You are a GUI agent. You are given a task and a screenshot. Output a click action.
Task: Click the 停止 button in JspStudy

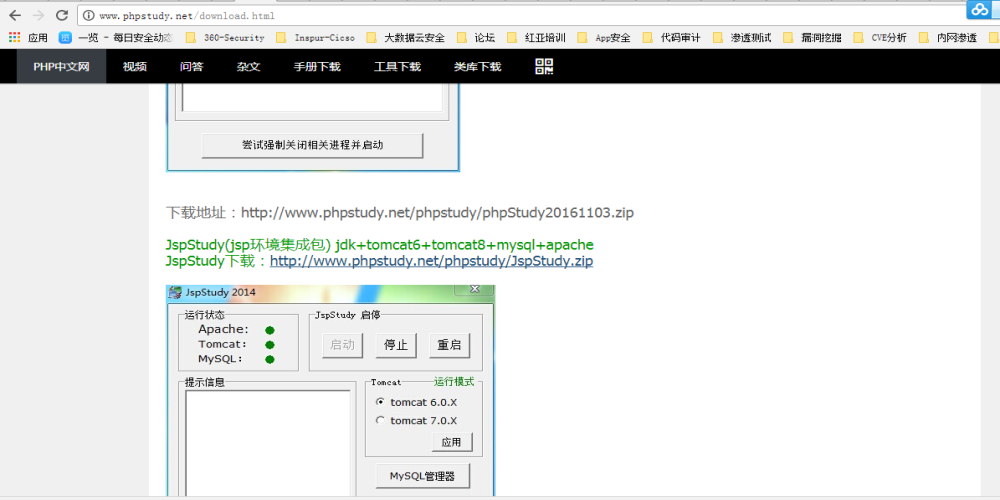click(x=396, y=346)
